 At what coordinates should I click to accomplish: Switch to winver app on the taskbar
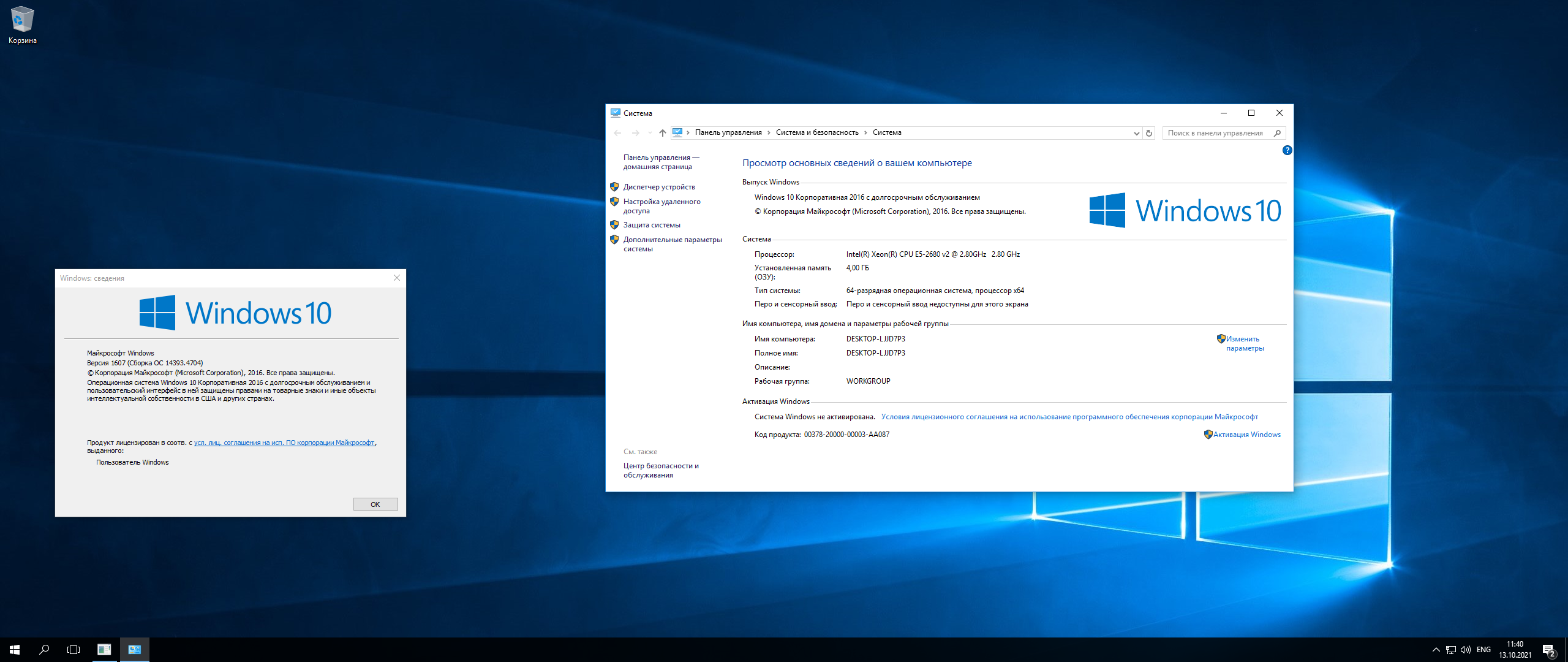pyautogui.click(x=104, y=650)
